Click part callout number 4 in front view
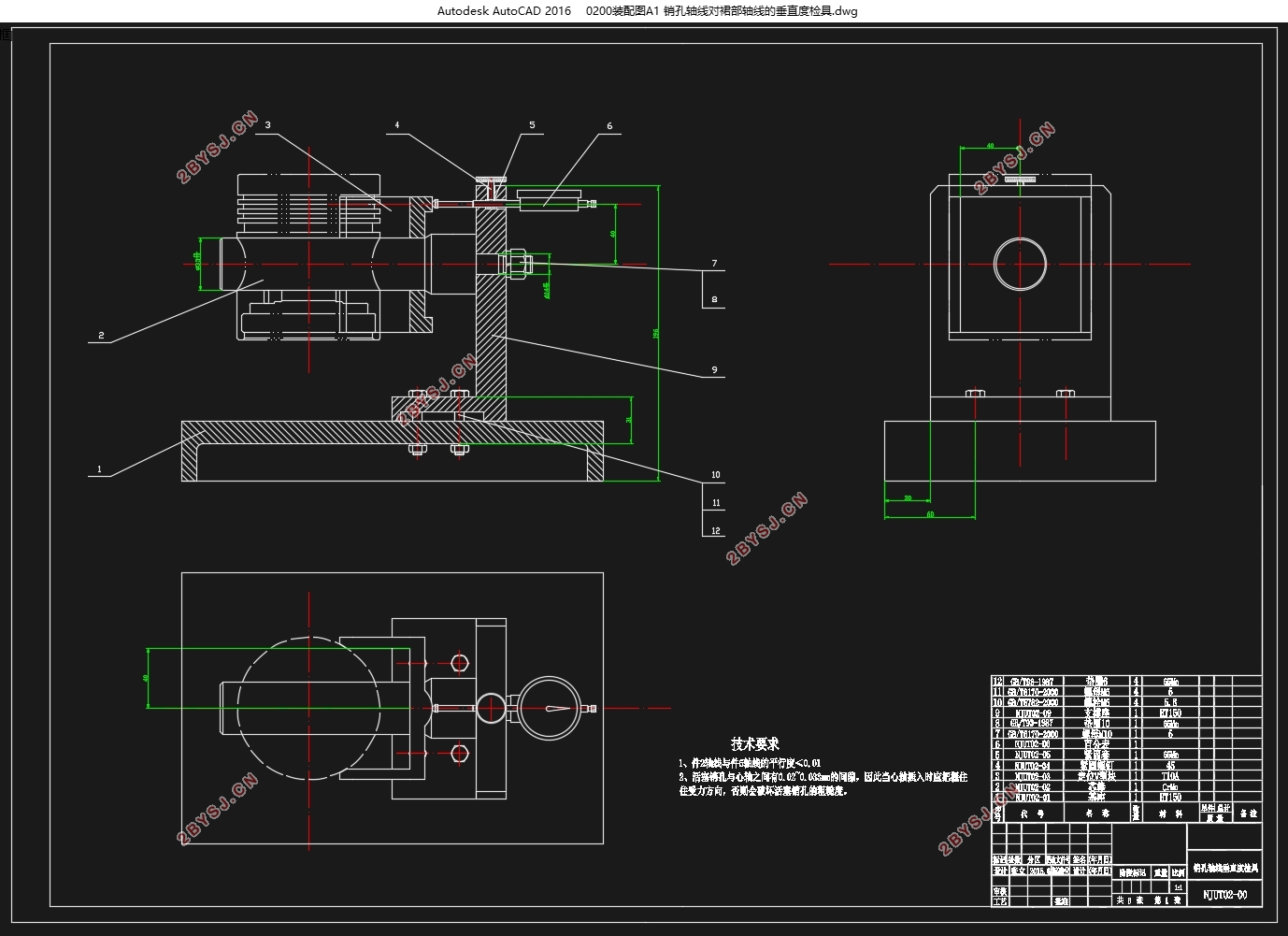Image resolution: width=1288 pixels, height=936 pixels. (396, 124)
